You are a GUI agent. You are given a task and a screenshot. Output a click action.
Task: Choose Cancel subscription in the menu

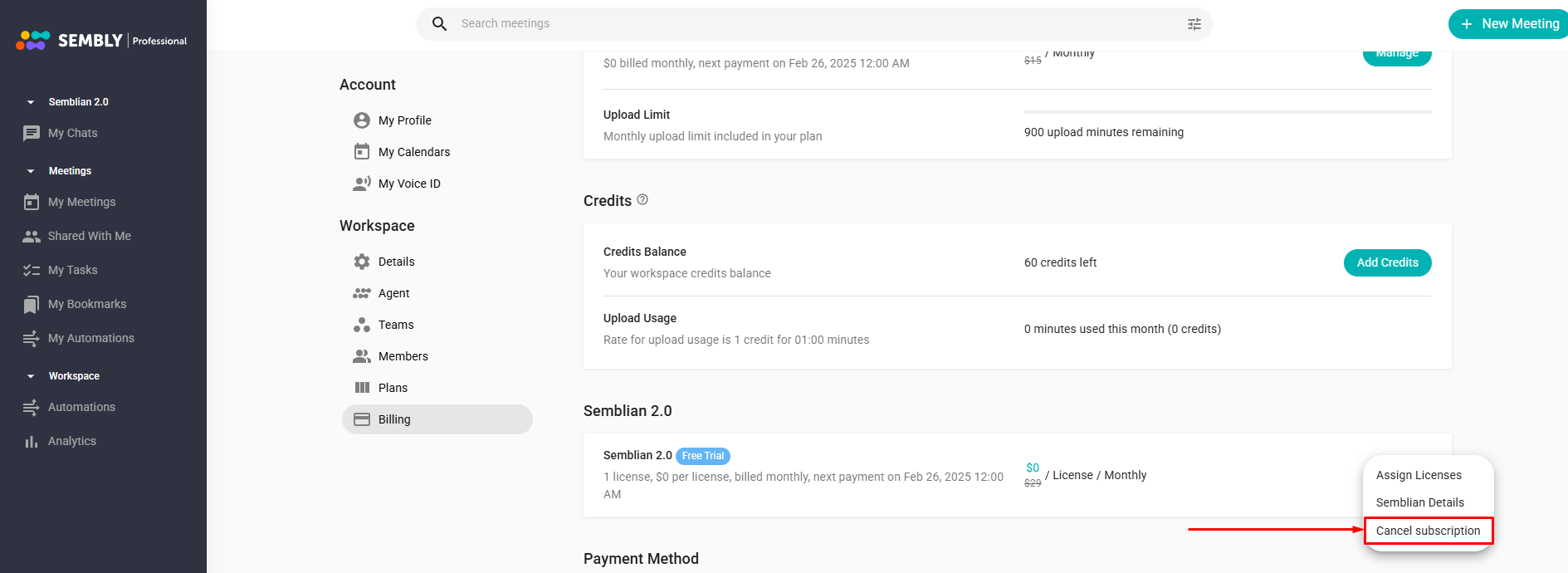tap(1428, 531)
